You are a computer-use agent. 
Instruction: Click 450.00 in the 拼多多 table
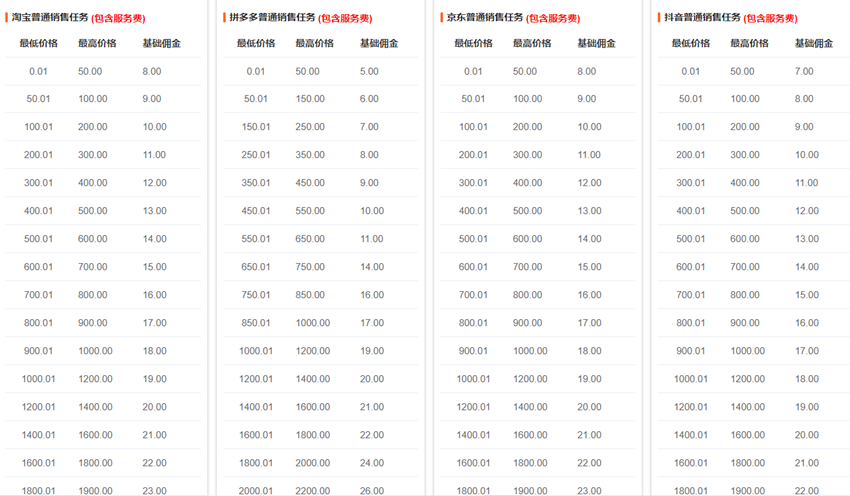click(x=310, y=183)
